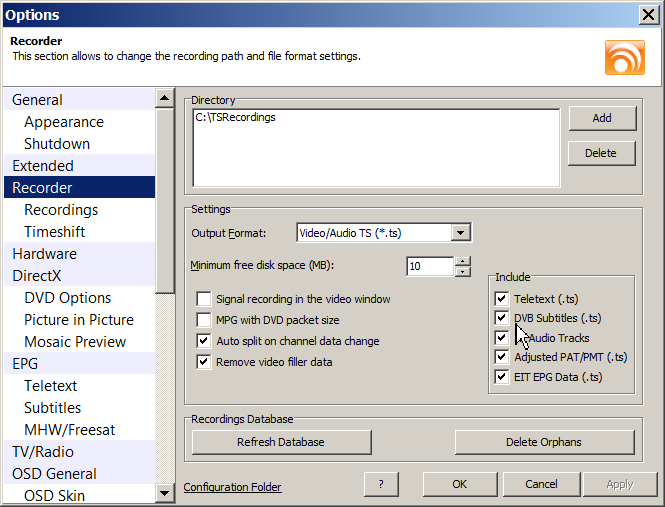Open the Picture in Picture settings
This screenshot has width=665, height=507.
point(79,320)
